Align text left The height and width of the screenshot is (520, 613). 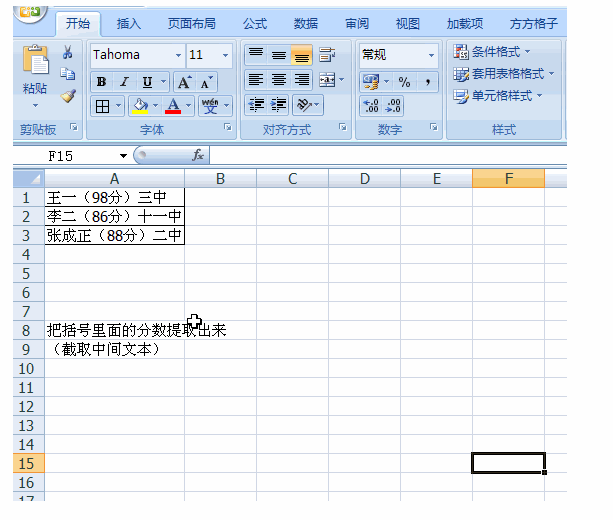point(256,80)
